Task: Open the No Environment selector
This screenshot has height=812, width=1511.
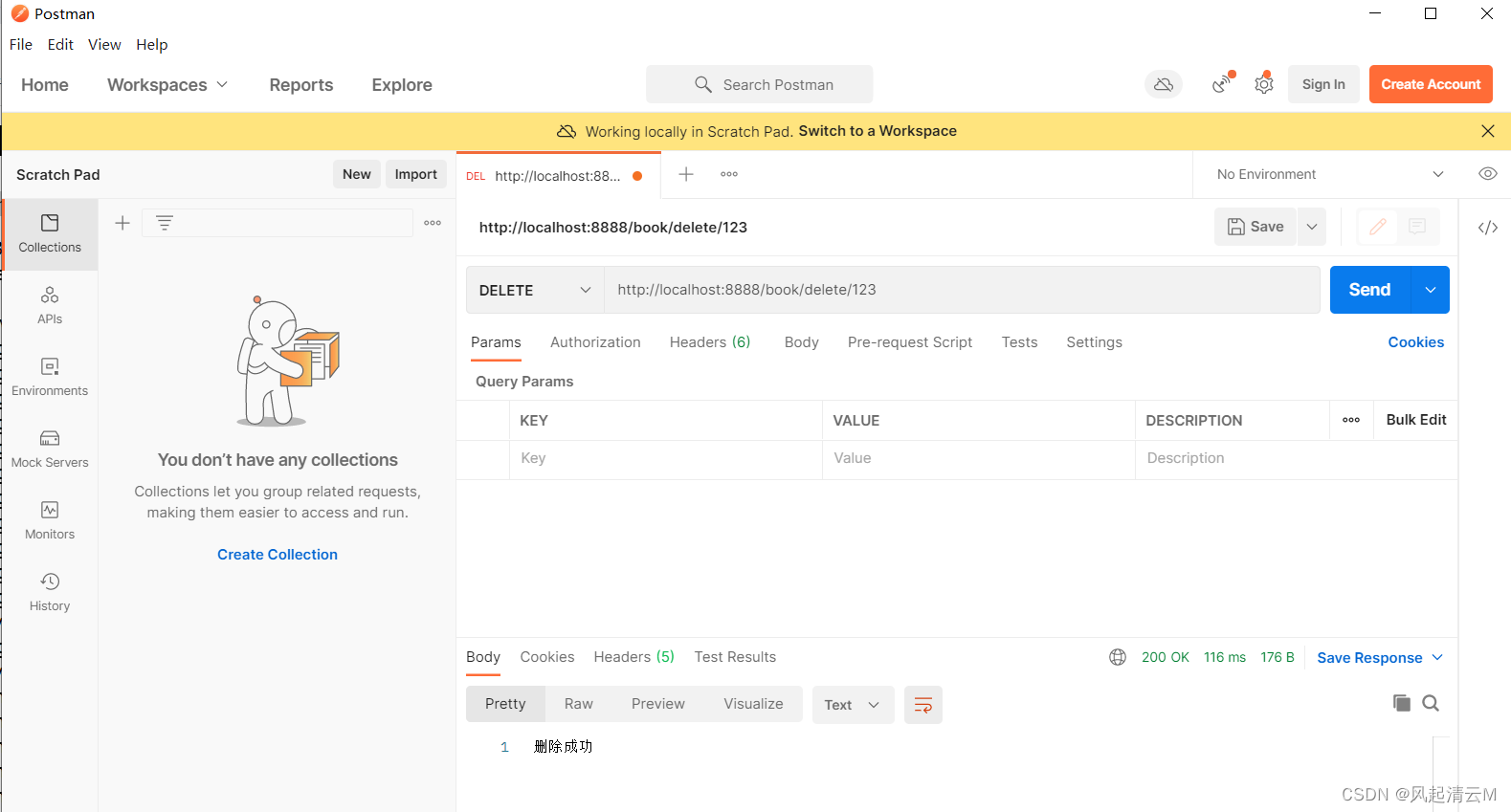Action: coord(1330,174)
